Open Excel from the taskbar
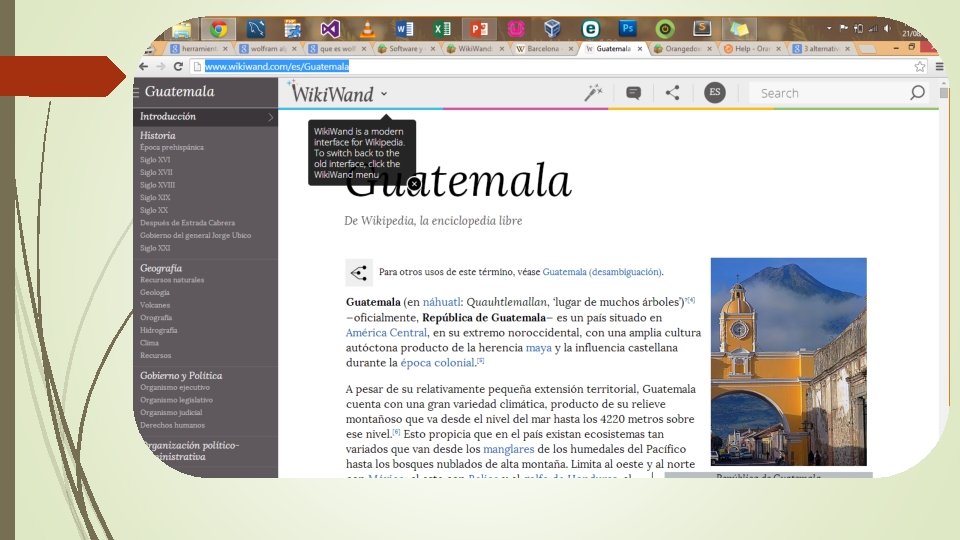 tap(442, 29)
